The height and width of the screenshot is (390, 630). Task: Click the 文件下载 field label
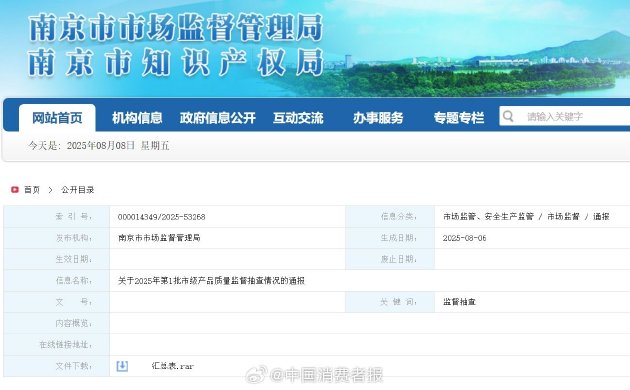click(73, 366)
